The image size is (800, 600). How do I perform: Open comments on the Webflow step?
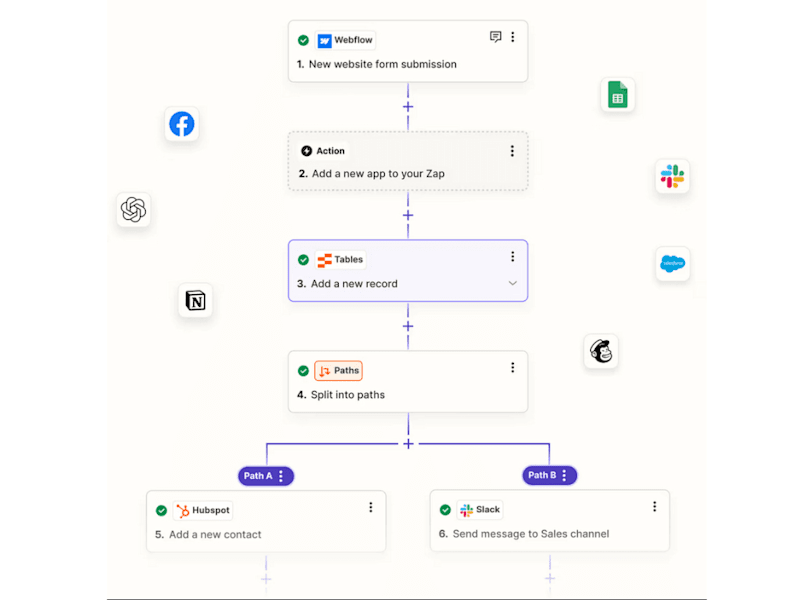point(495,37)
